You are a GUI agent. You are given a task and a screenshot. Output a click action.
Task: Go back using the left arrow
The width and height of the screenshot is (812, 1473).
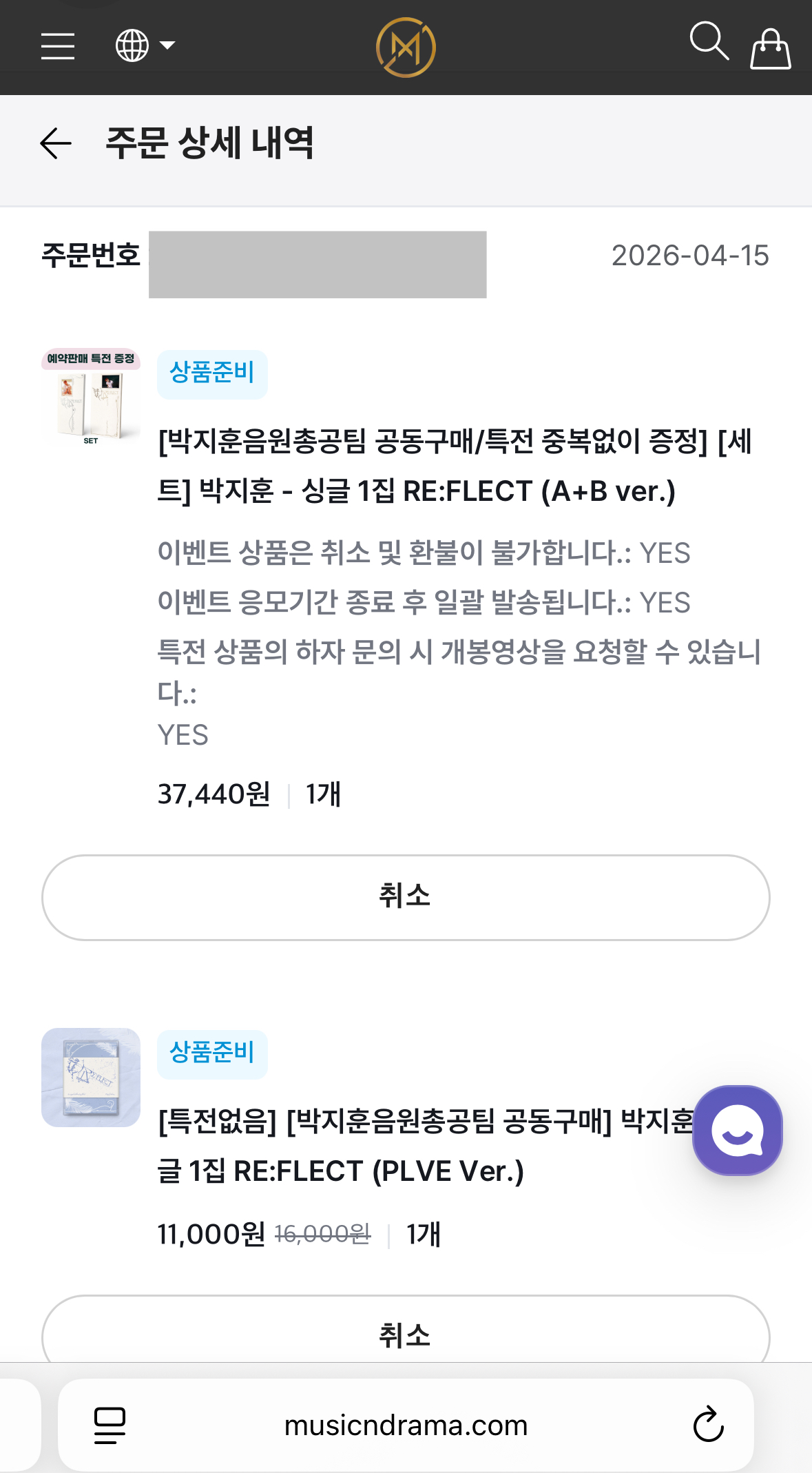click(x=56, y=143)
